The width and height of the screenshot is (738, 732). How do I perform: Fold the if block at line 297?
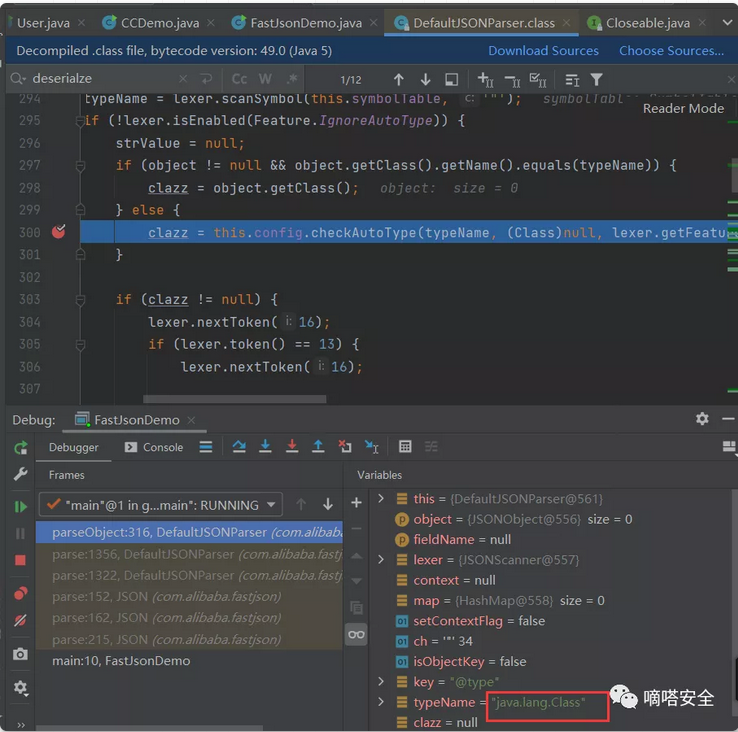tap(80, 166)
